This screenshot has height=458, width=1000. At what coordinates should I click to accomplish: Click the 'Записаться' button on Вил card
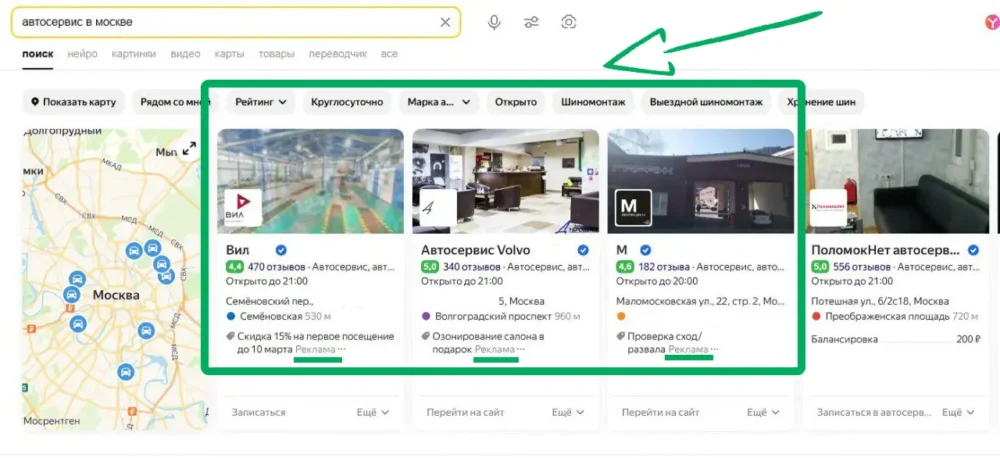258,413
